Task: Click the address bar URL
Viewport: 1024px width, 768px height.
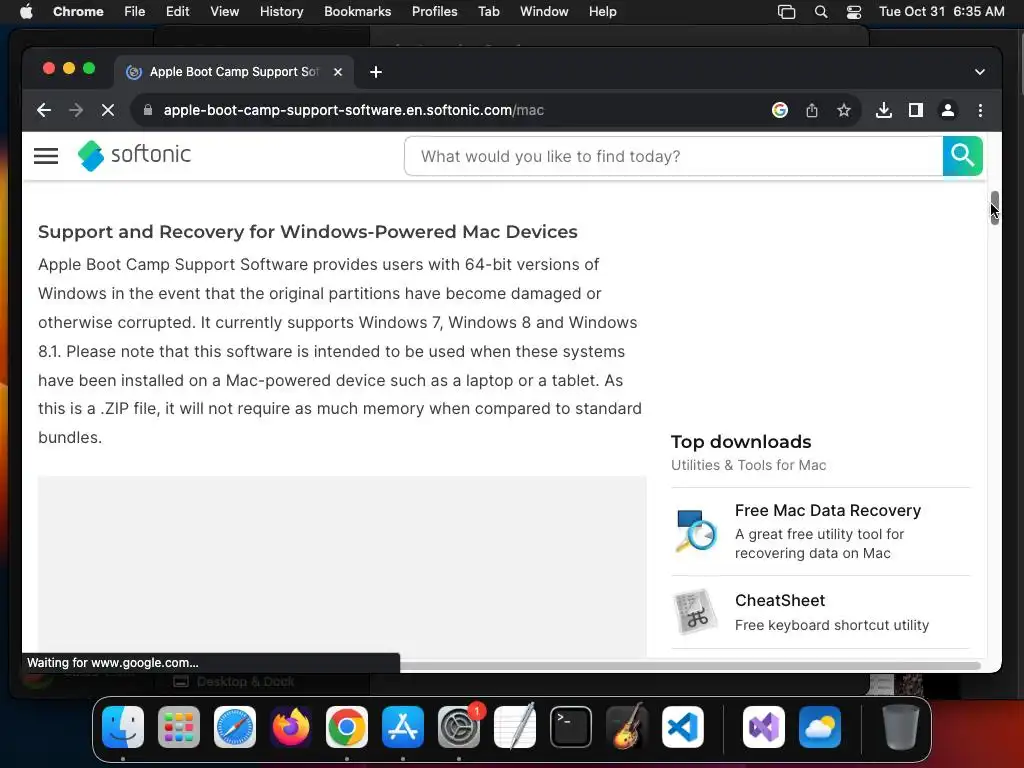Action: (353, 110)
